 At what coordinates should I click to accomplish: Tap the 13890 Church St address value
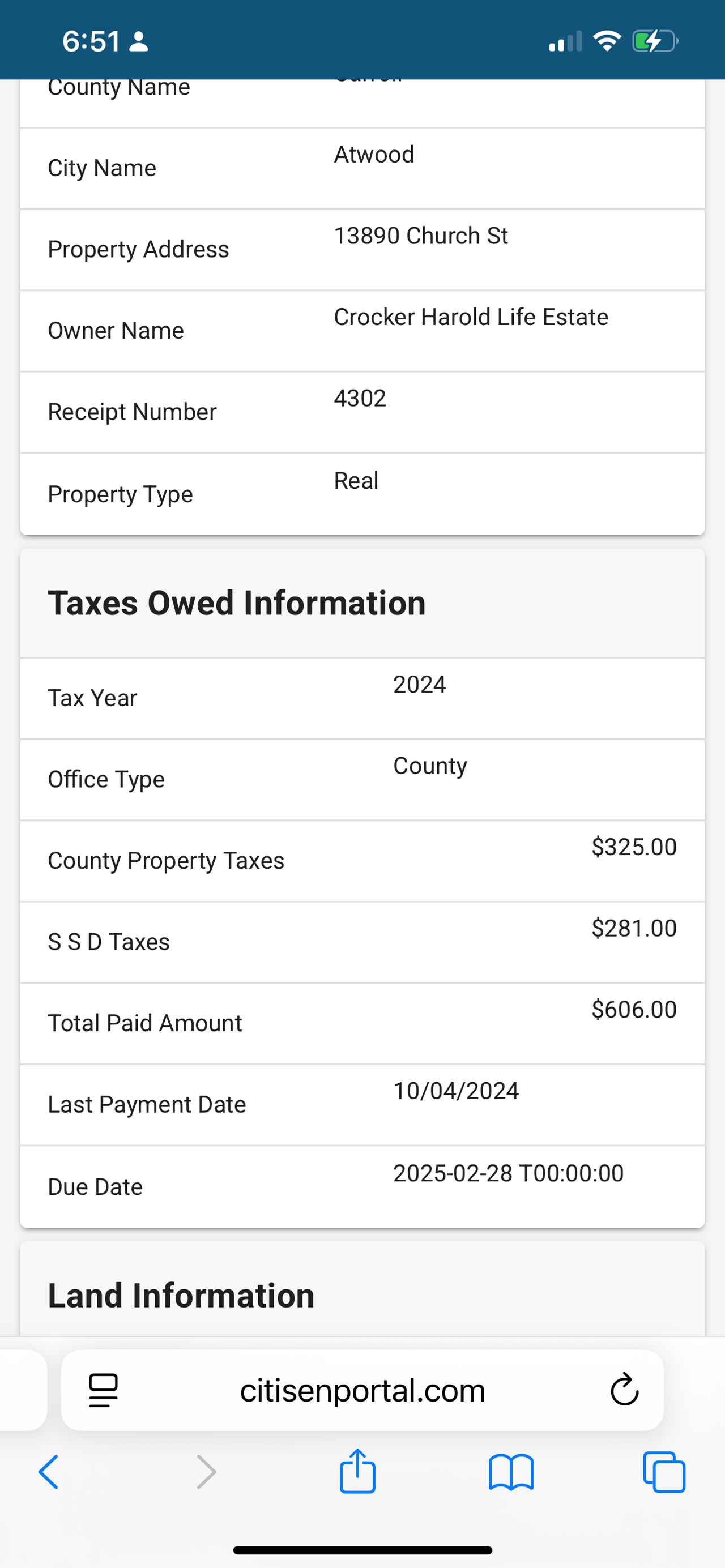pos(421,236)
